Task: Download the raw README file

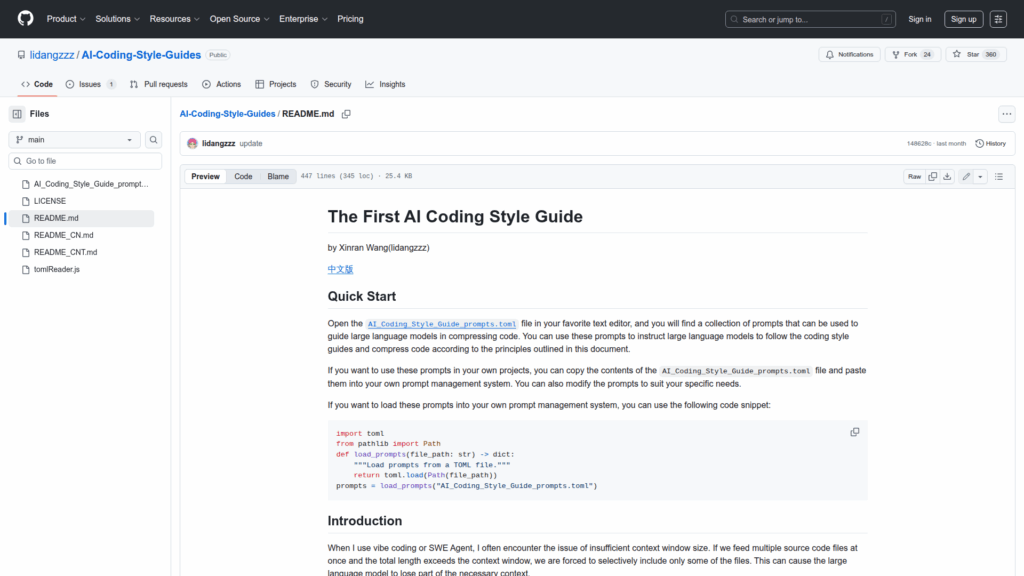Action: 947,177
